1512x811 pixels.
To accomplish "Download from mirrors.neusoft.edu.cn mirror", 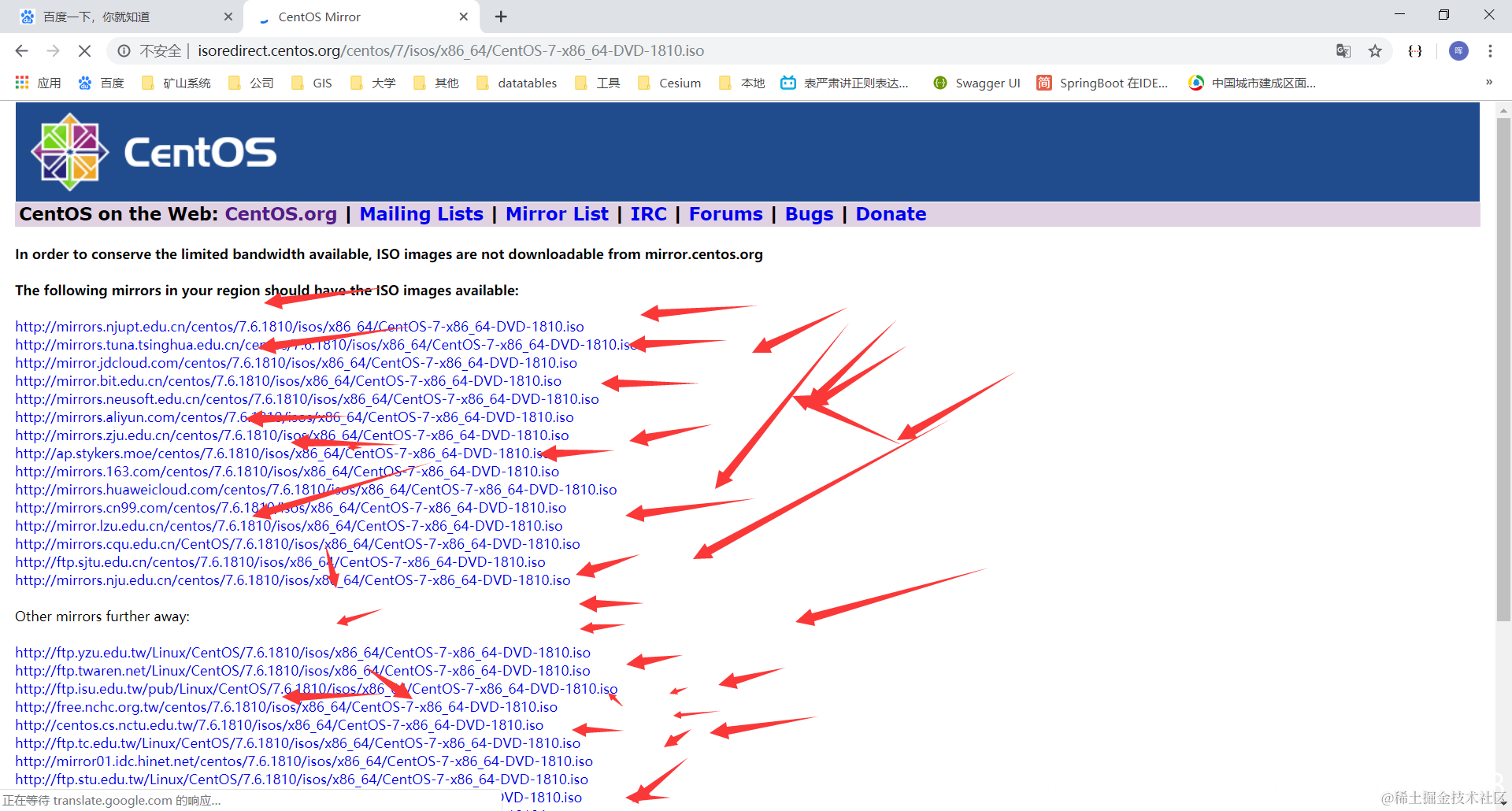I will (x=307, y=399).
